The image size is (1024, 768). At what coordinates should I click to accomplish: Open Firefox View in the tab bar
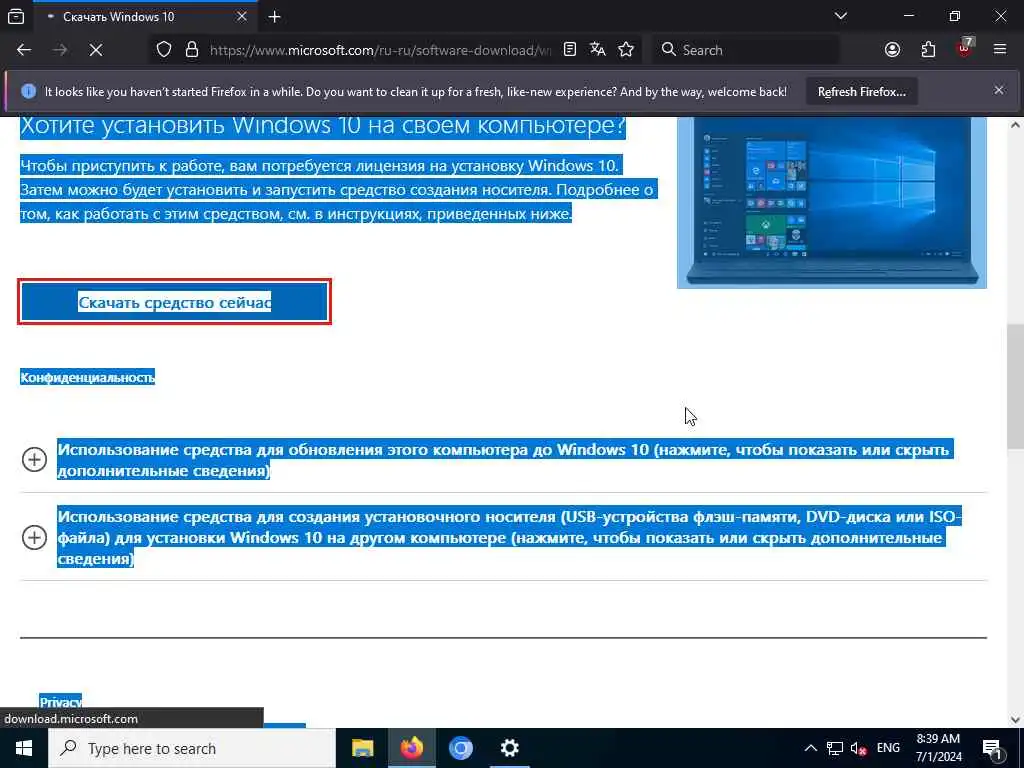coord(16,16)
